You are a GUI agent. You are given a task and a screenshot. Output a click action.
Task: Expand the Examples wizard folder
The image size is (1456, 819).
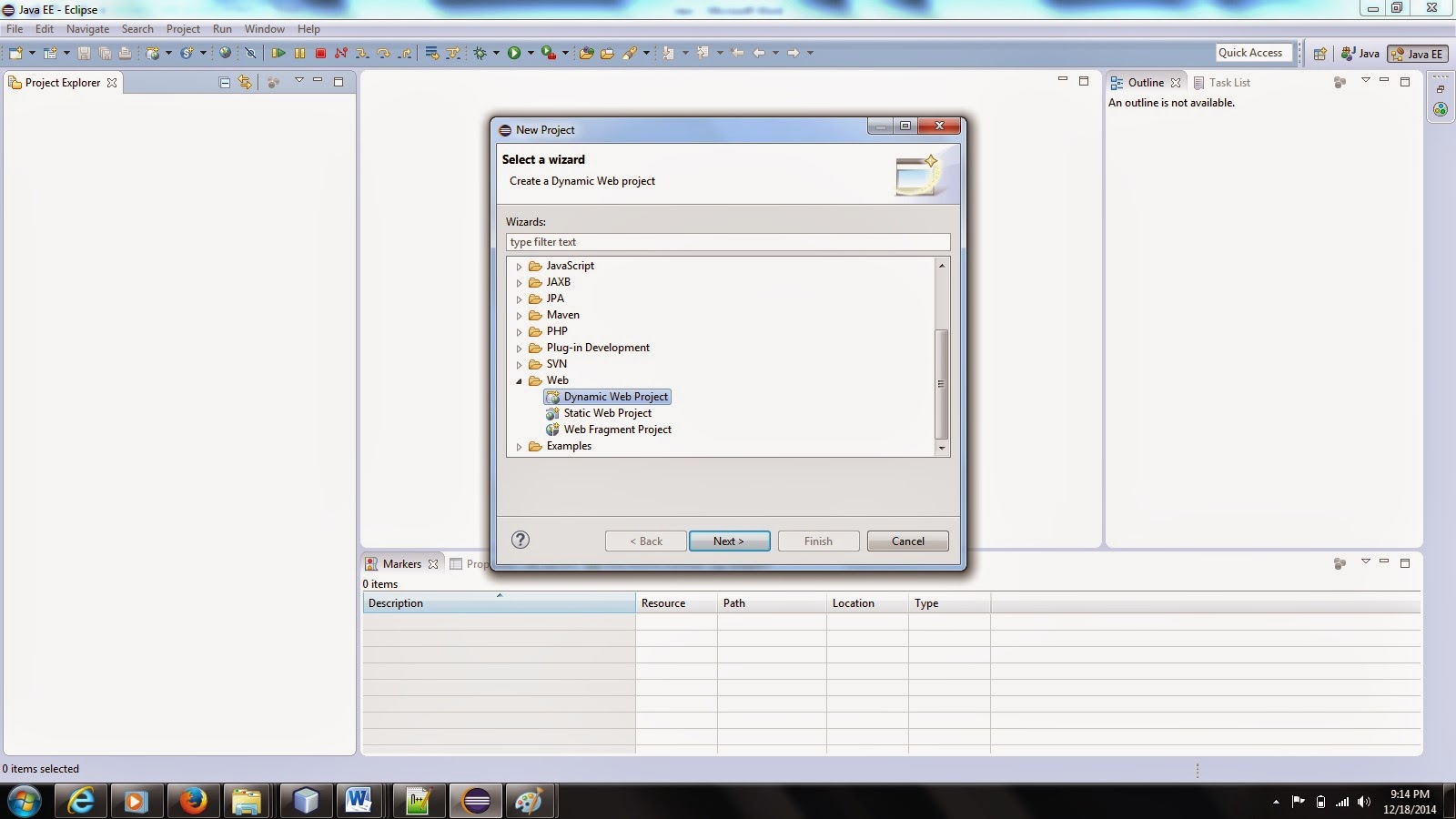pyautogui.click(x=520, y=446)
